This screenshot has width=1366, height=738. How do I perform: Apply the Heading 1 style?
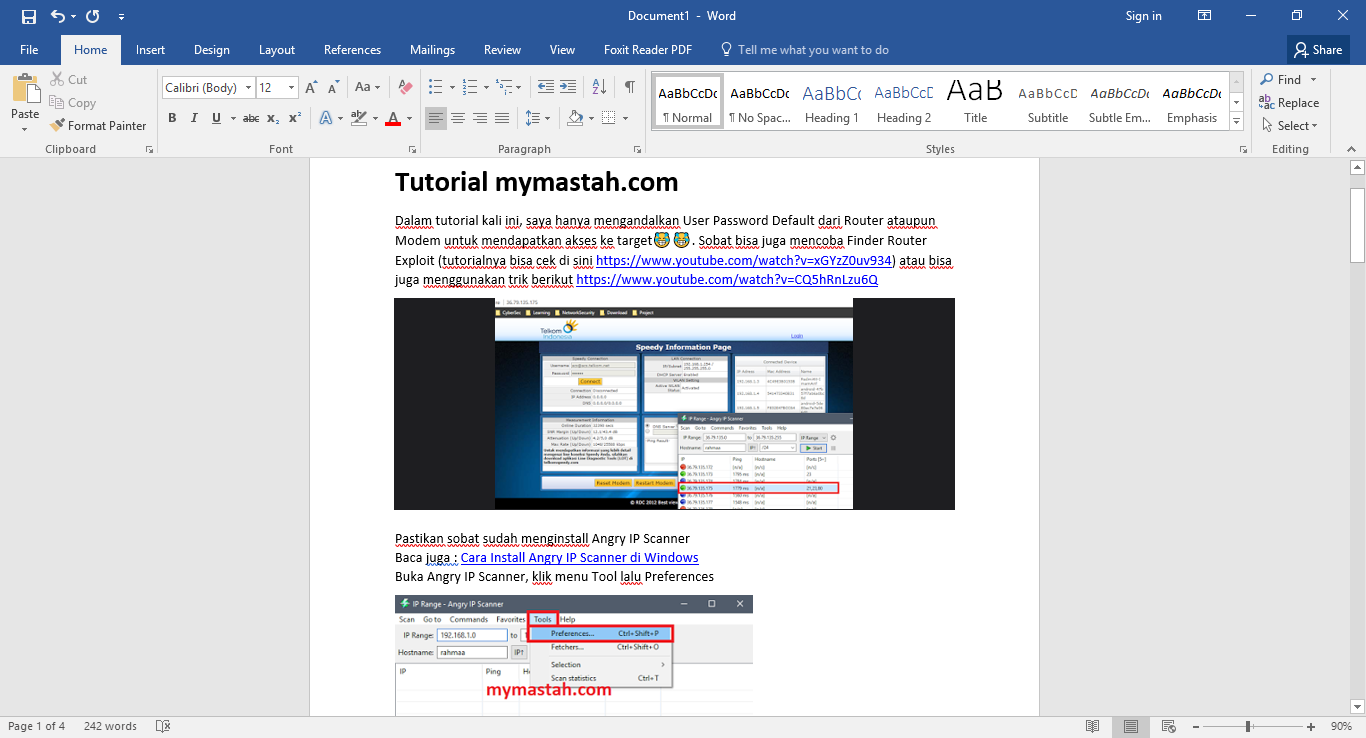click(x=831, y=102)
